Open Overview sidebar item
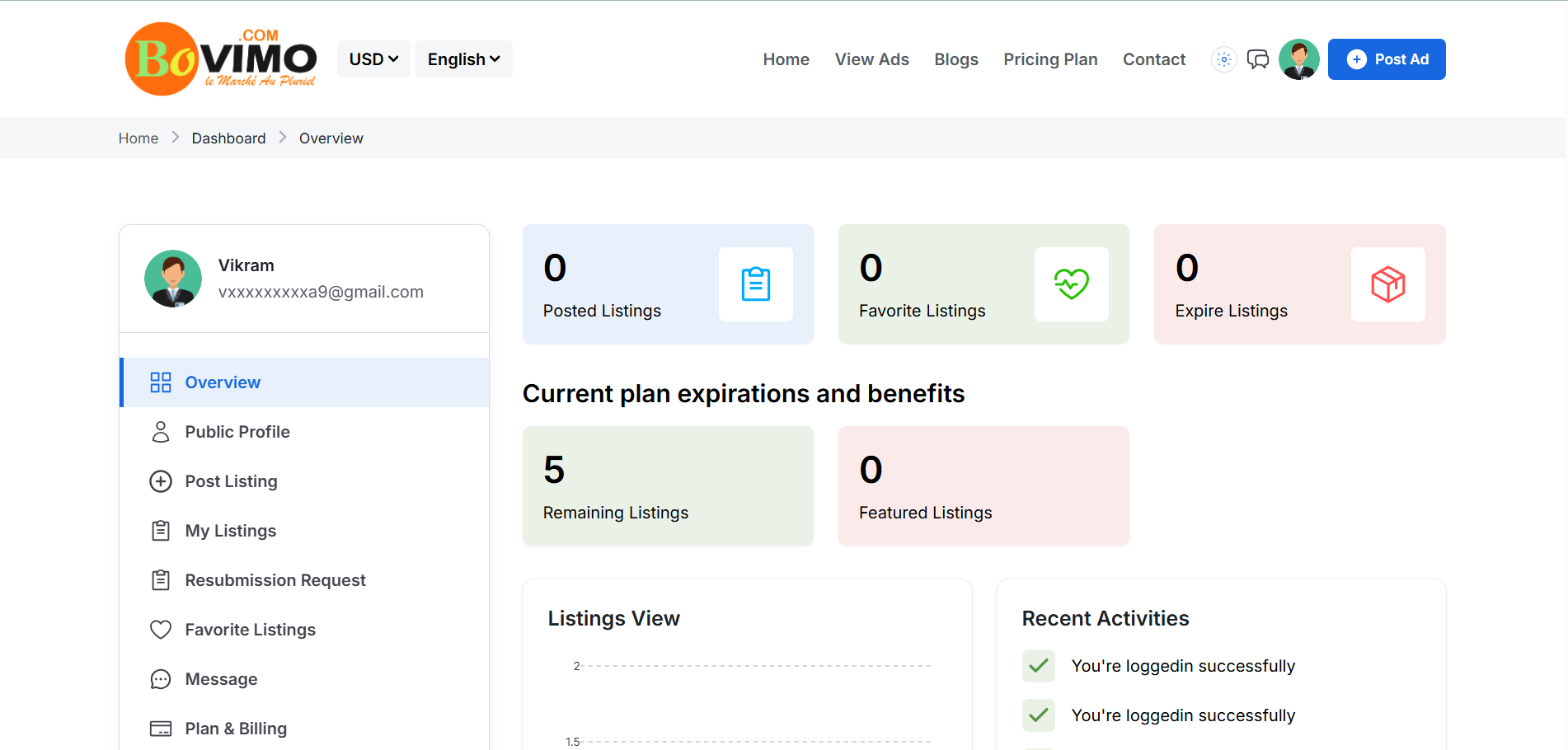Viewport: 1568px width, 750px height. (x=304, y=382)
